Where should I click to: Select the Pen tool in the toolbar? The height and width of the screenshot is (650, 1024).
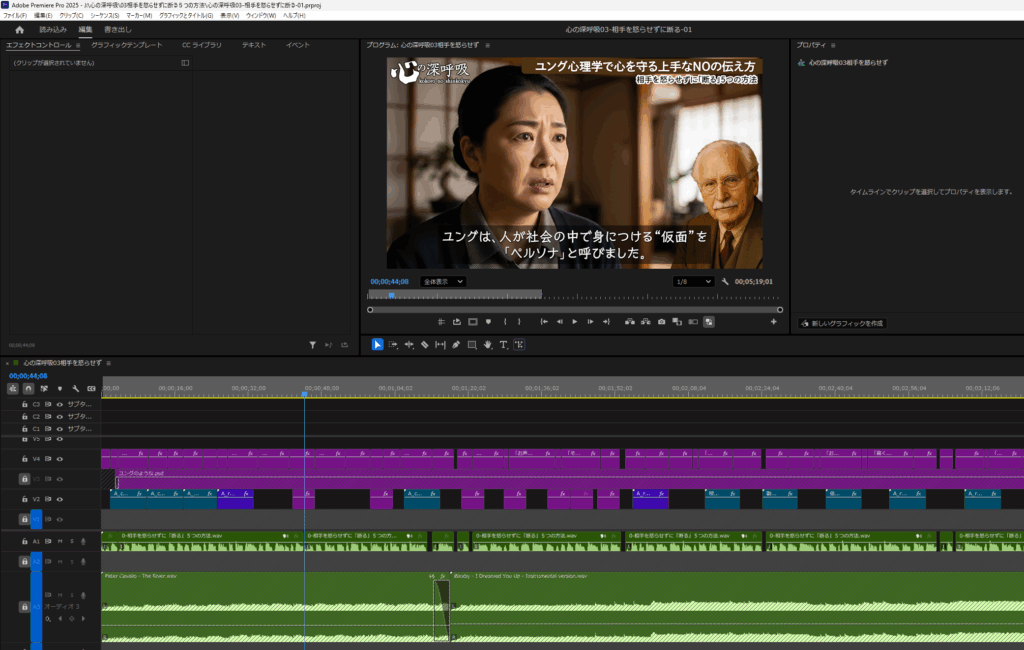coord(456,345)
